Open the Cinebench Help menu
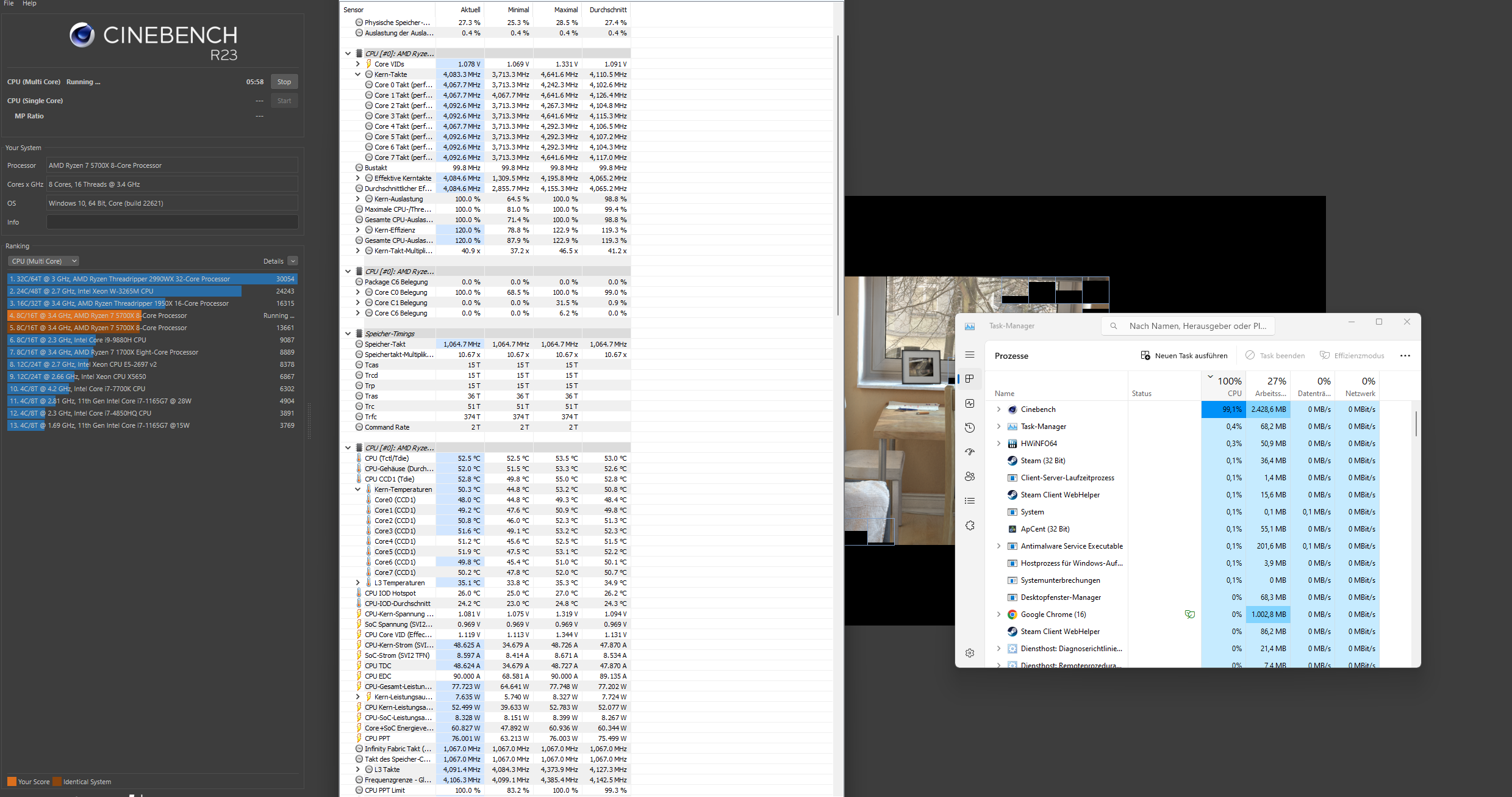The height and width of the screenshot is (797, 1512). pos(29,4)
